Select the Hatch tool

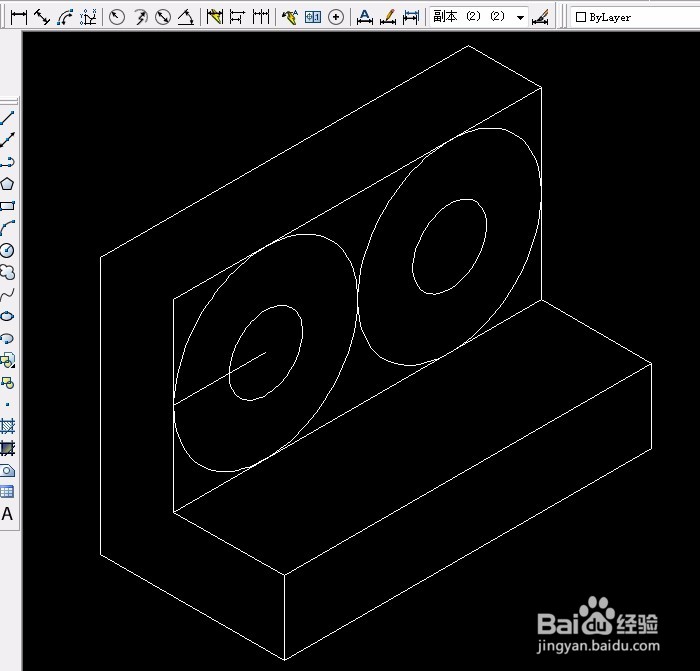8,426
